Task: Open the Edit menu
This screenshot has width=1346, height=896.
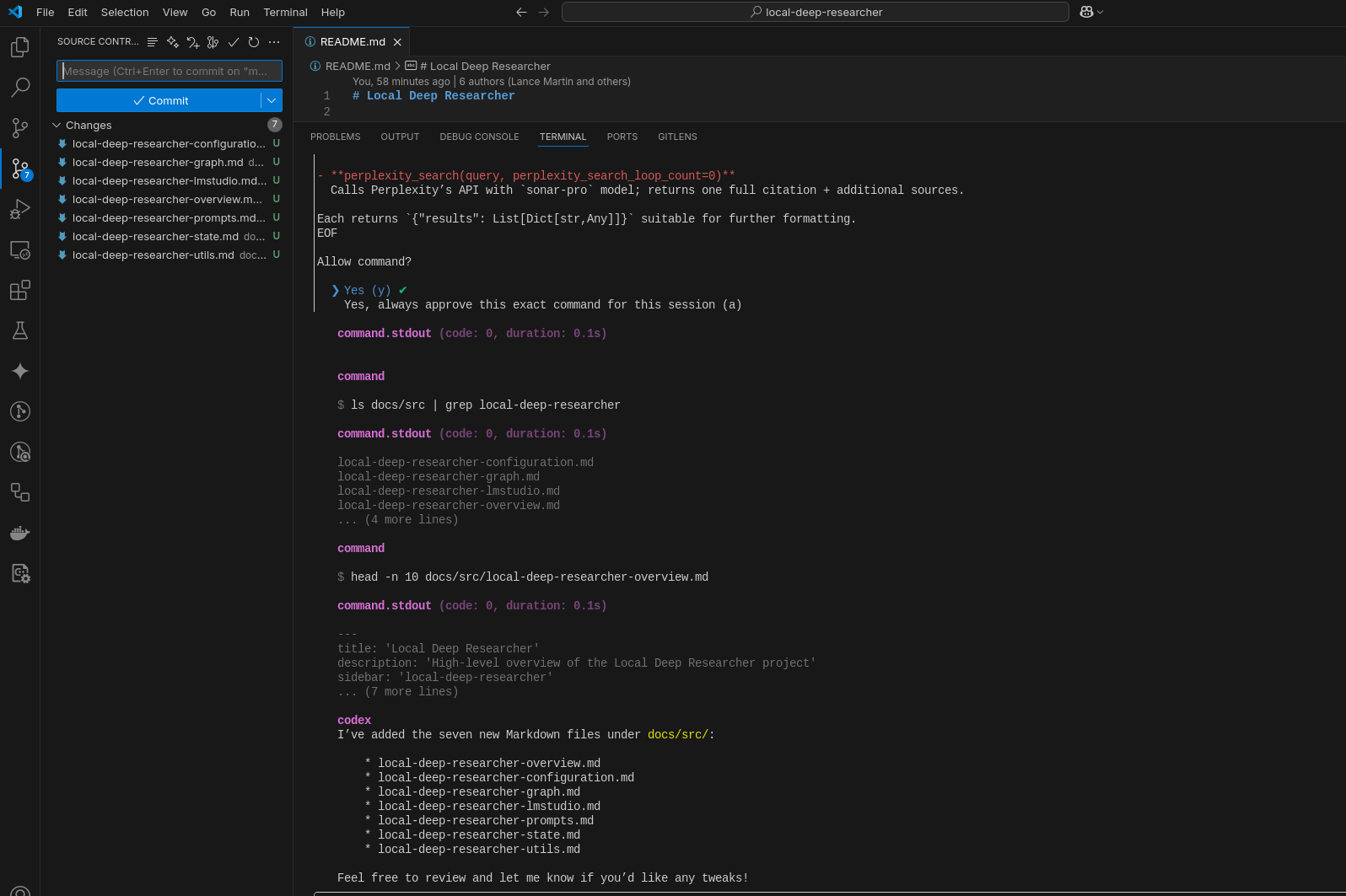Action: click(78, 12)
